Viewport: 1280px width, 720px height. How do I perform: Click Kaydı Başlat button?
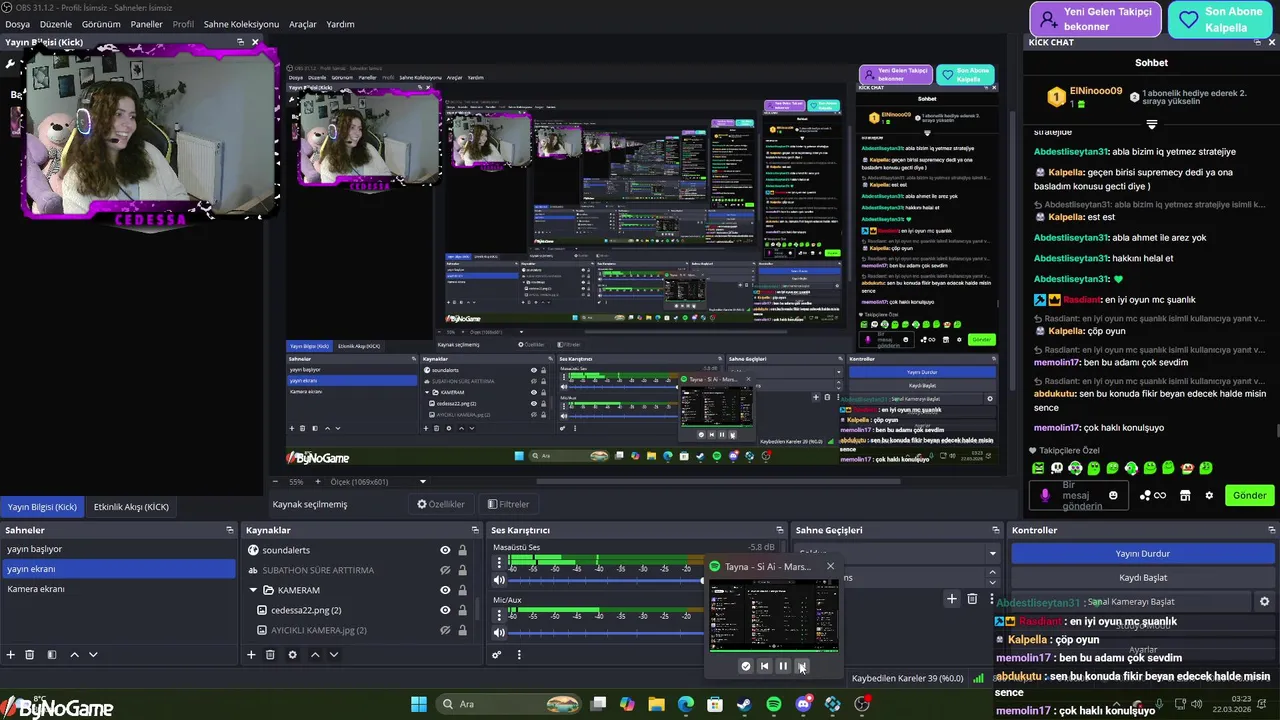1143,577
